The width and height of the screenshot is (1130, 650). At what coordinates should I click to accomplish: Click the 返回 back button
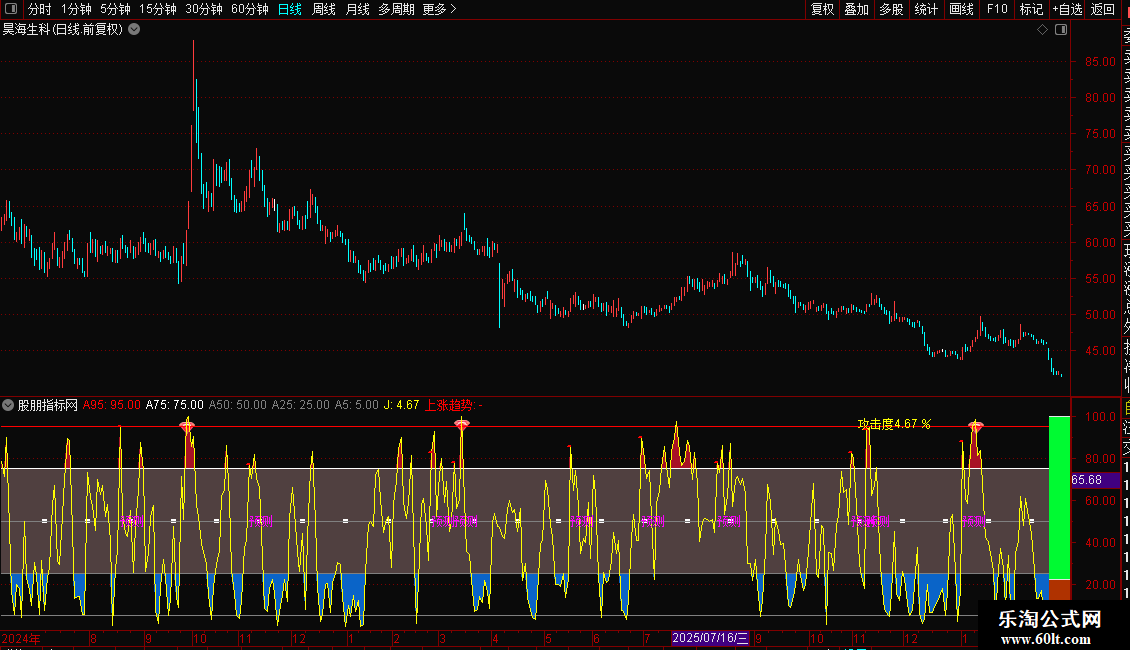tap(1103, 9)
